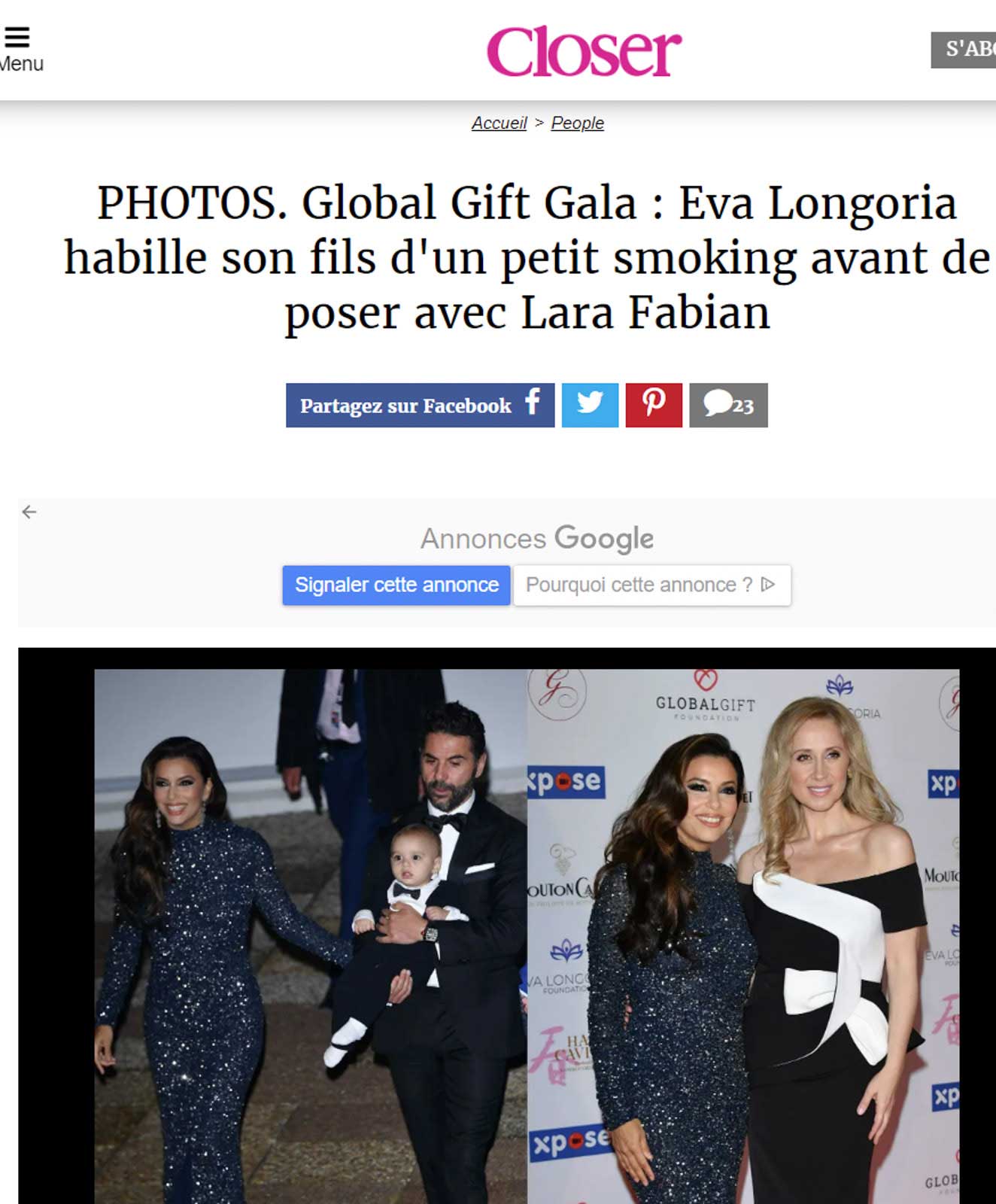The image size is (996, 1204).
Task: Click the article headline text
Action: point(527,257)
